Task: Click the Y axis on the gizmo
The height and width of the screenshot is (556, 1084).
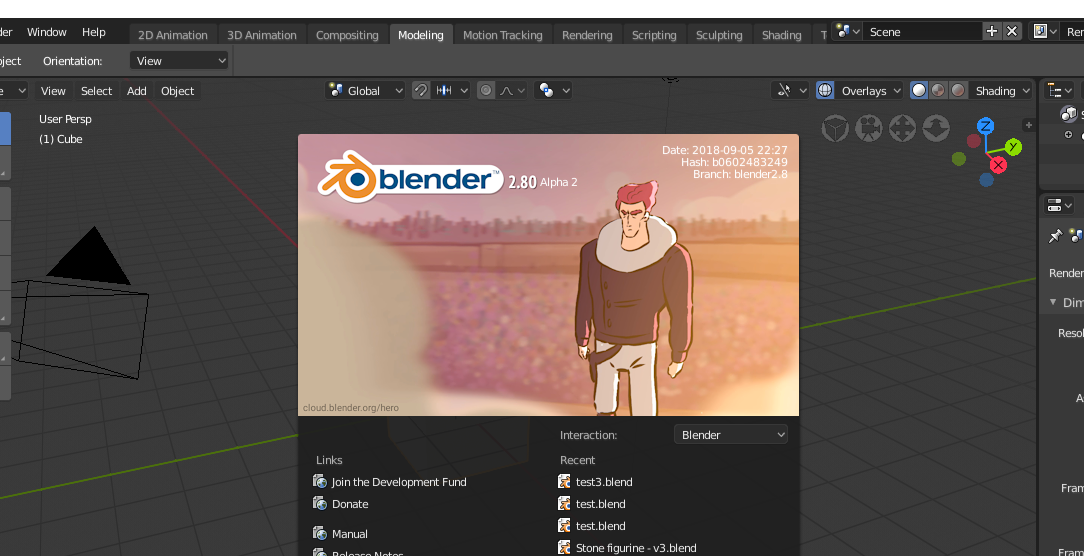Action: (1013, 147)
